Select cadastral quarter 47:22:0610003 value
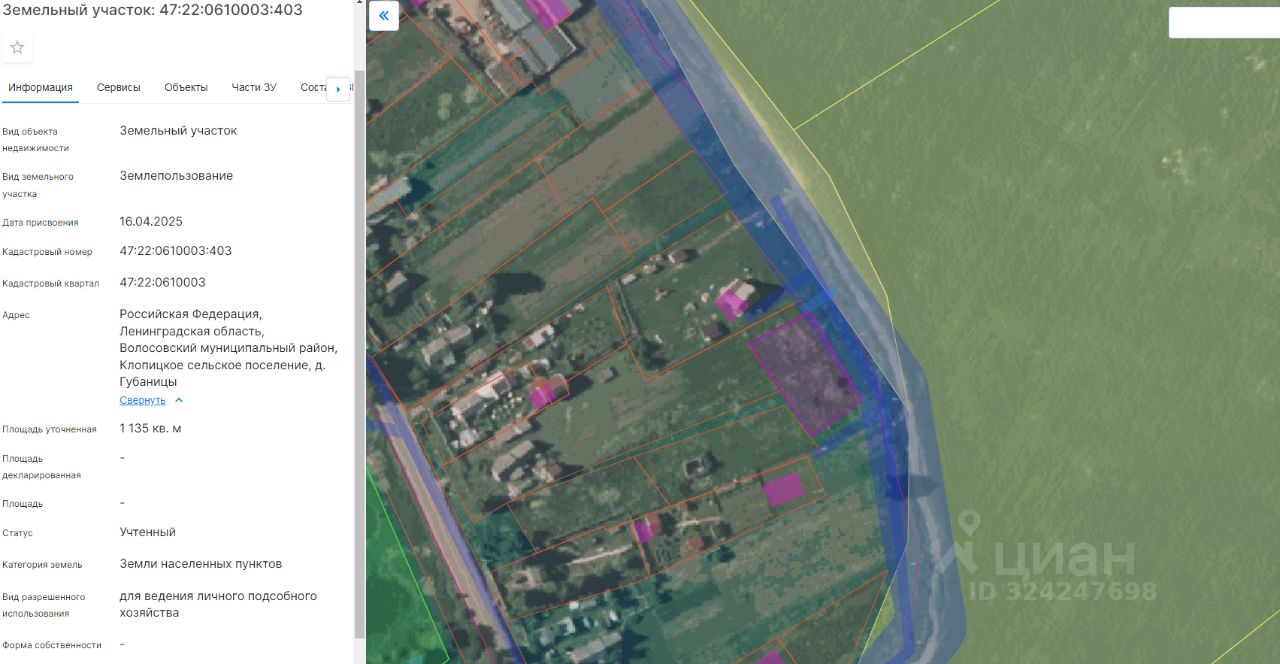The image size is (1280, 664). pos(163,283)
